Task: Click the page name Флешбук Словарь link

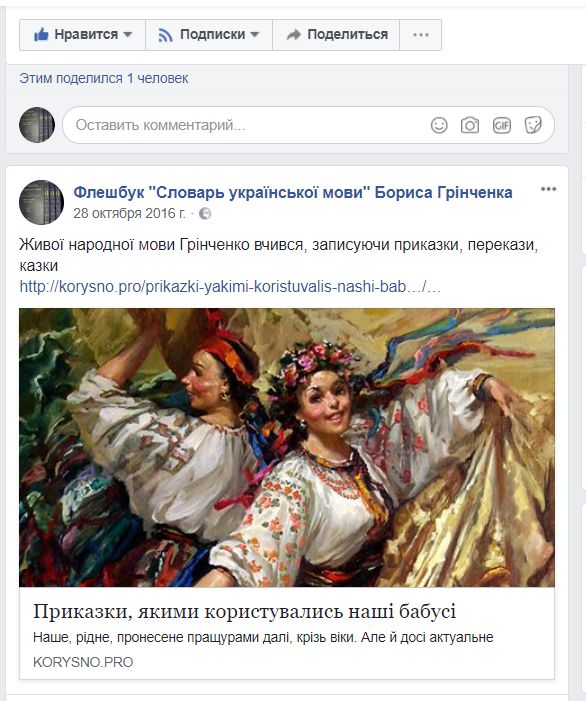Action: click(x=293, y=193)
